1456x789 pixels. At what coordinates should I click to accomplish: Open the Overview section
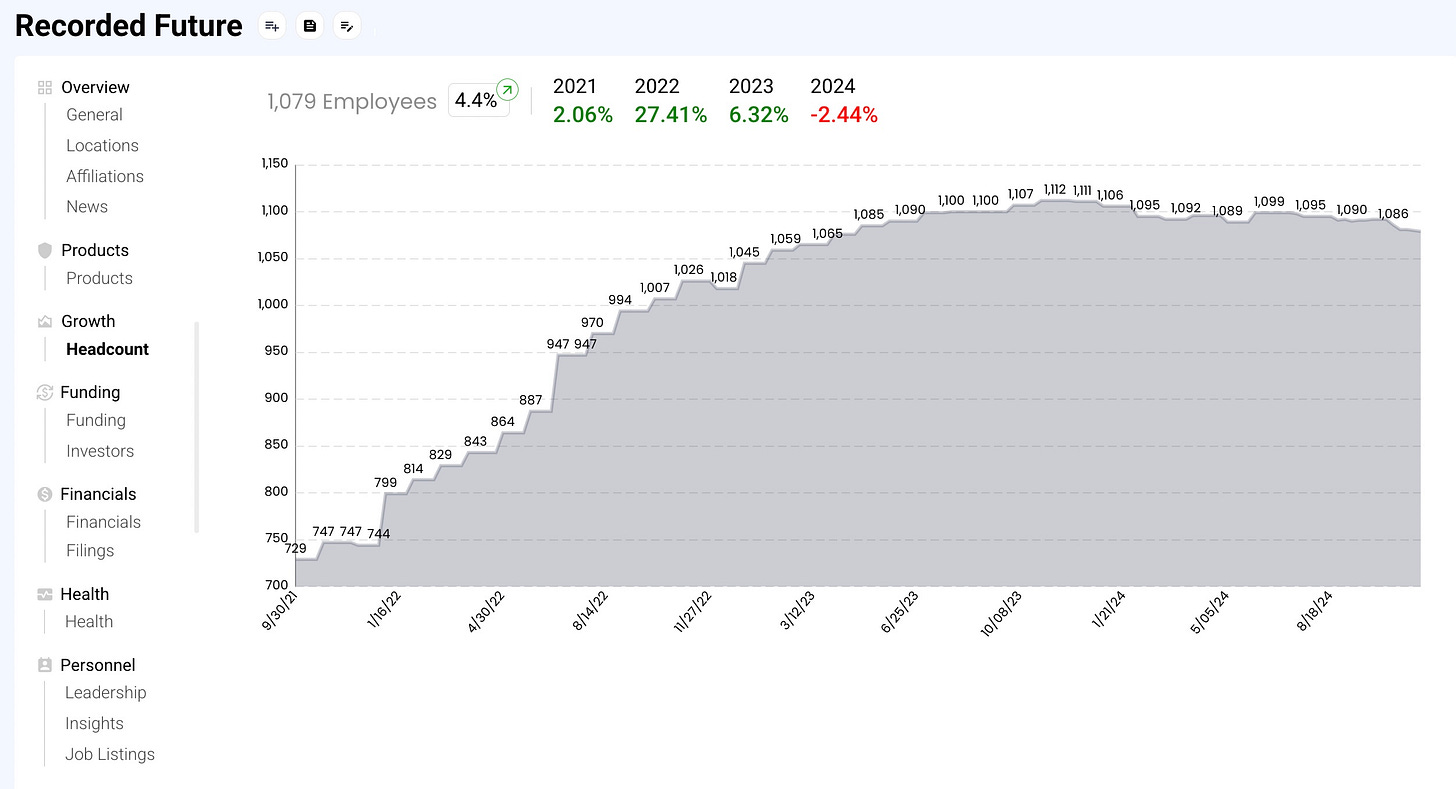pyautogui.click(x=95, y=87)
